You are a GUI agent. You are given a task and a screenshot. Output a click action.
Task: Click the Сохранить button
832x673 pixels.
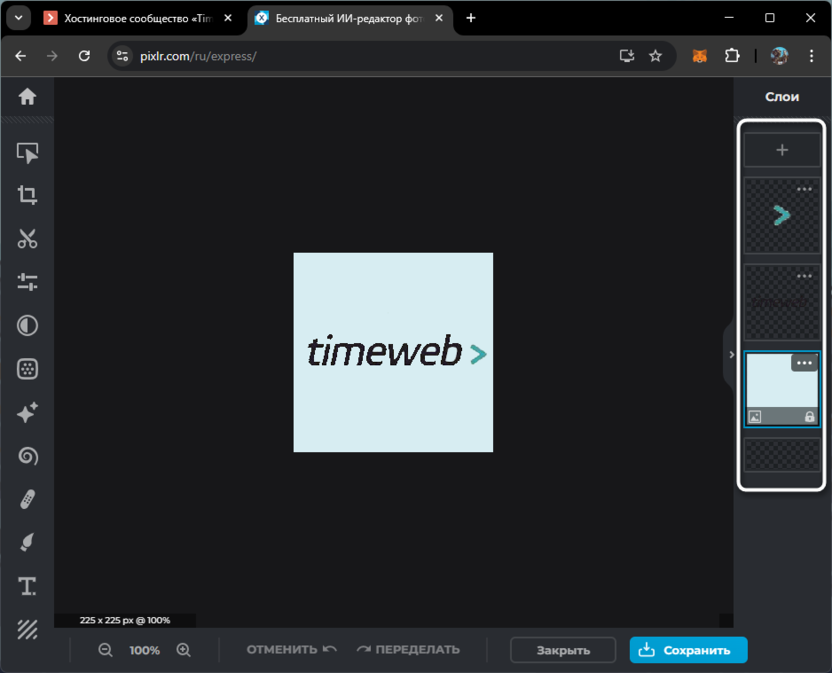coord(688,650)
